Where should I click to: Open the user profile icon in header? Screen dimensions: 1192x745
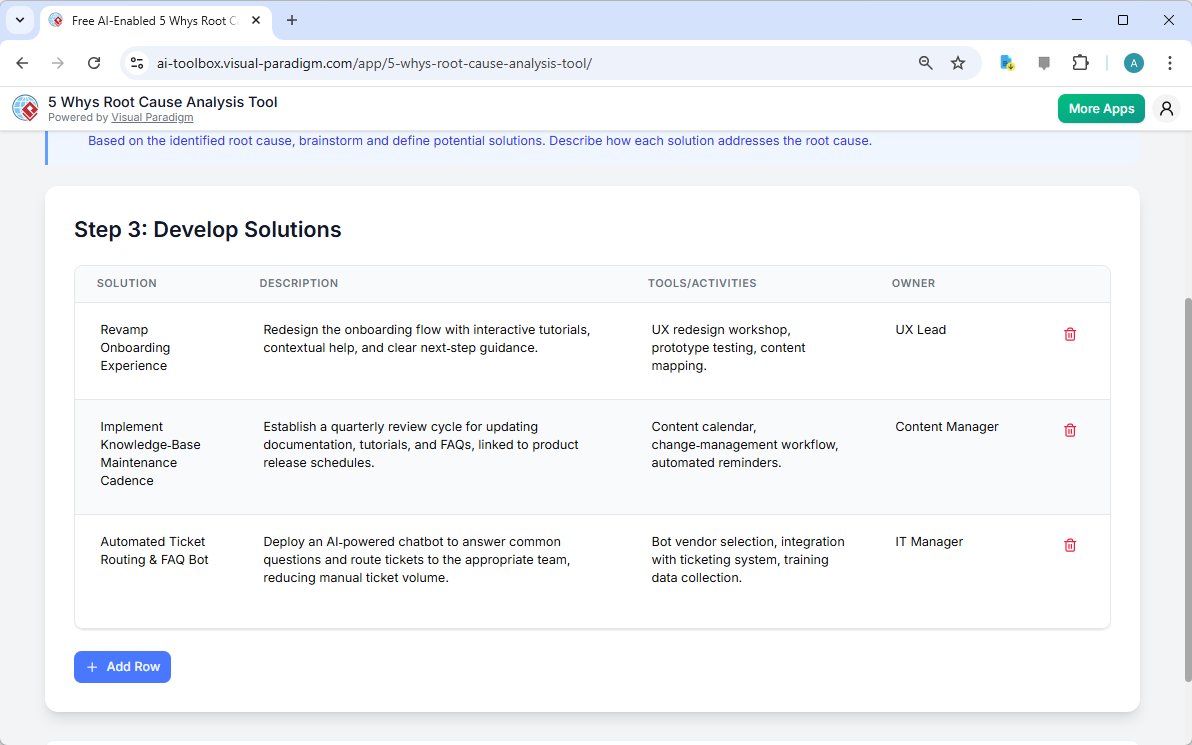pyautogui.click(x=1166, y=108)
